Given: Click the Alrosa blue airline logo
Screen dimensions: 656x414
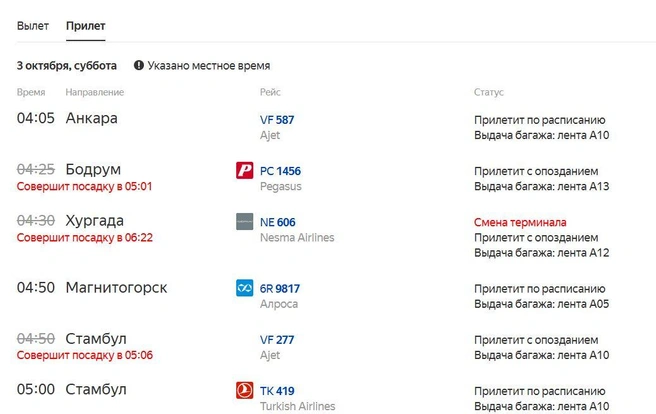Looking at the screenshot, I should [x=244, y=288].
